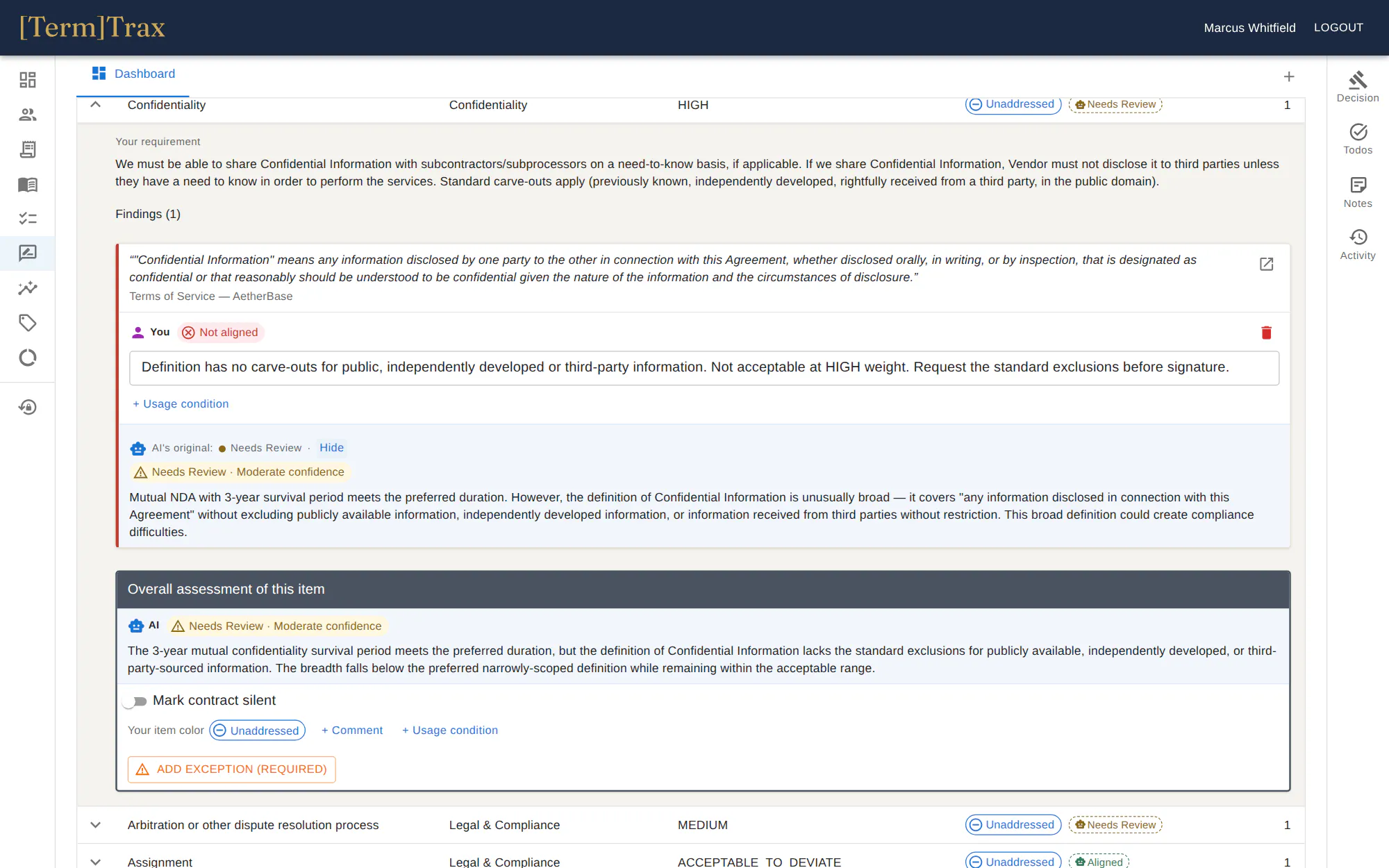The height and width of the screenshot is (868, 1389).
Task: Open the analytics sparkle chart sidebar icon
Action: 28,288
